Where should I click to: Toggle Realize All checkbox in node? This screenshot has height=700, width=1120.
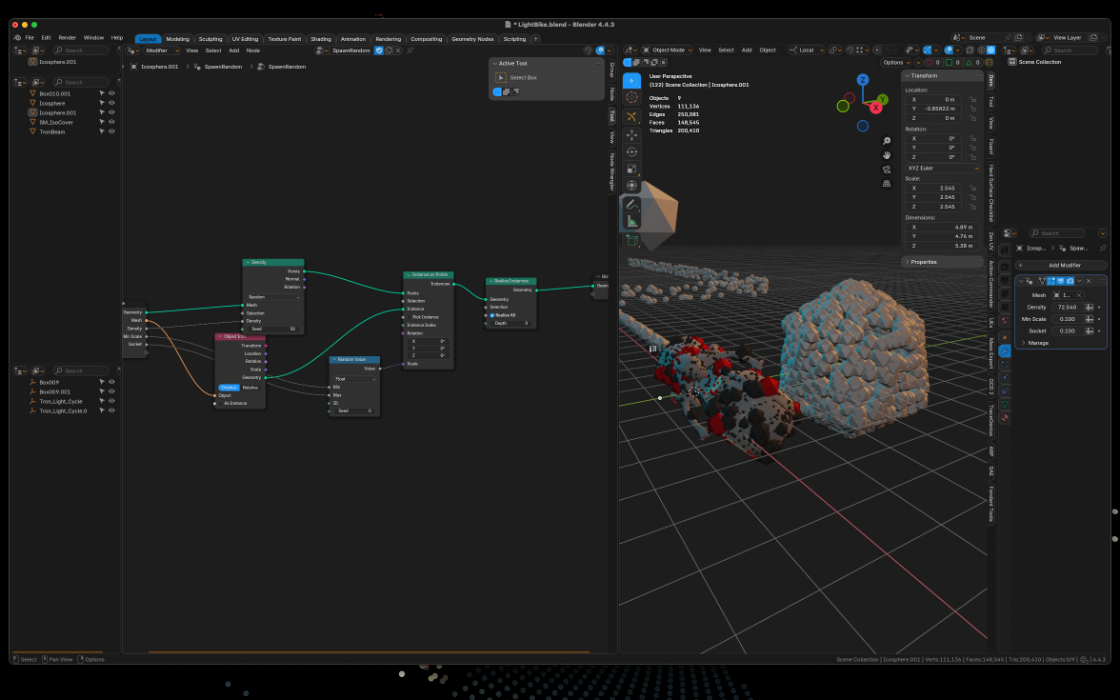[492, 315]
